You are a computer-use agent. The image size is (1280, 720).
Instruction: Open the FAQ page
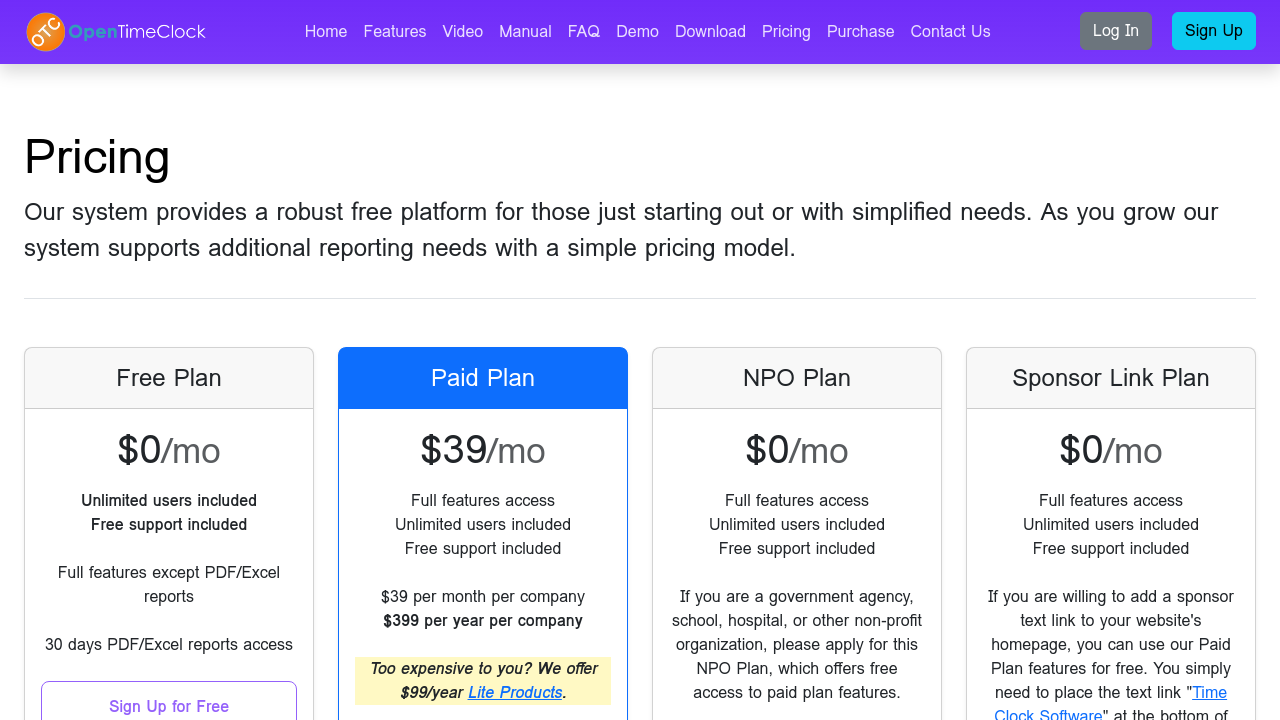pyautogui.click(x=584, y=31)
